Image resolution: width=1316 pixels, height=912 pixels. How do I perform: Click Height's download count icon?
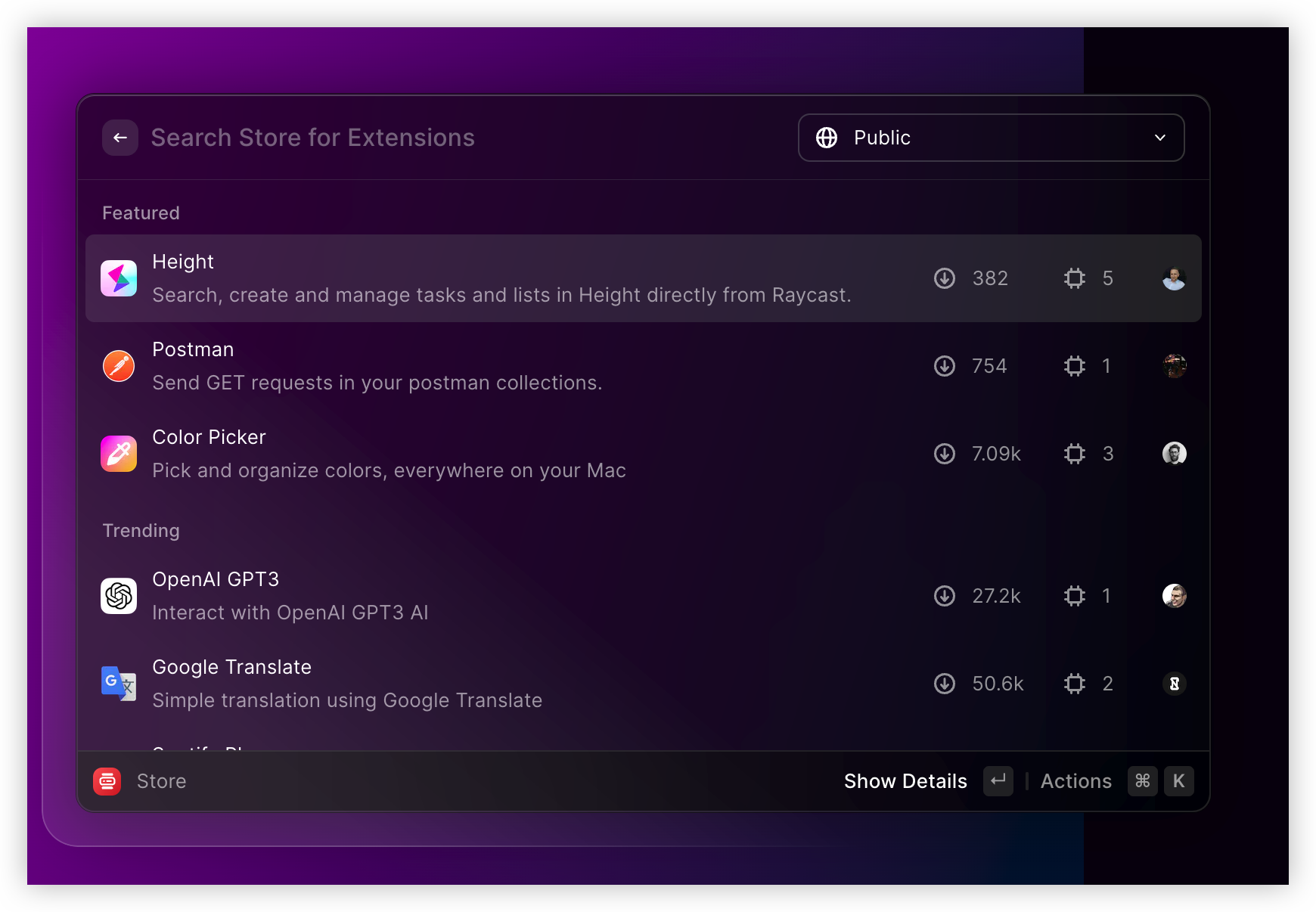point(945,278)
